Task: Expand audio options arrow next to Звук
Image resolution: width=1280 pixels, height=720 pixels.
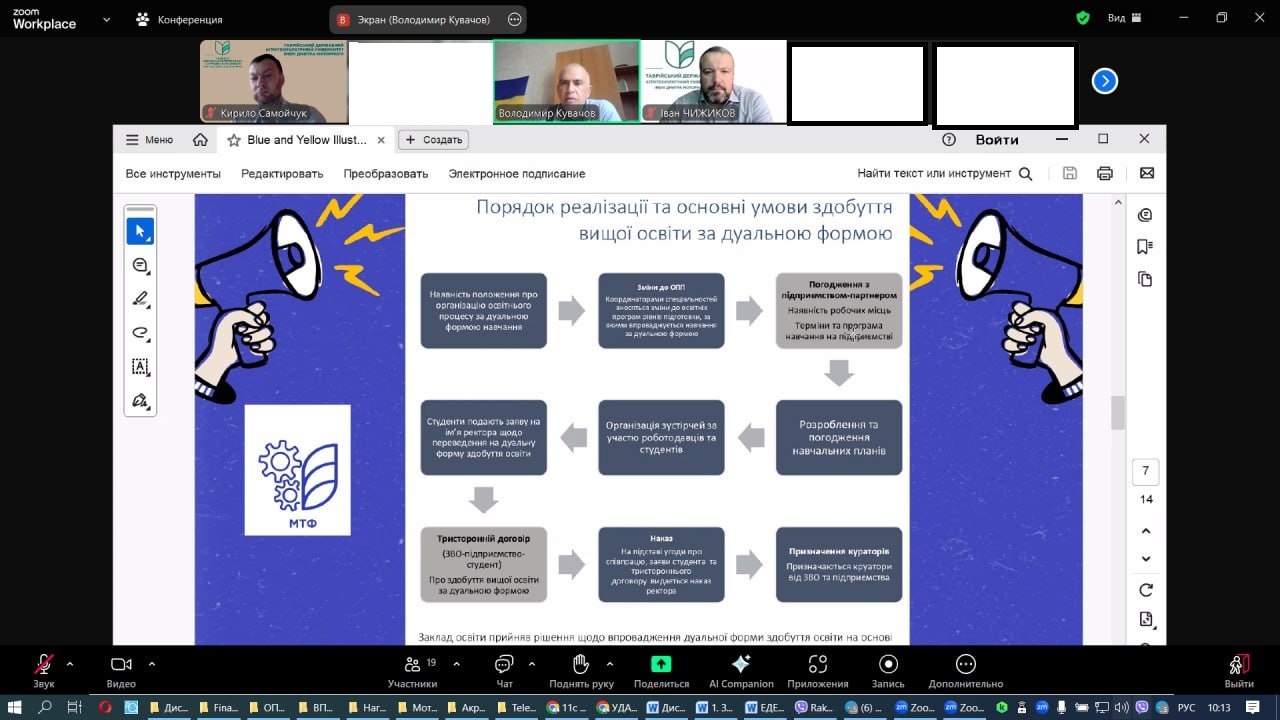Action: (70, 664)
